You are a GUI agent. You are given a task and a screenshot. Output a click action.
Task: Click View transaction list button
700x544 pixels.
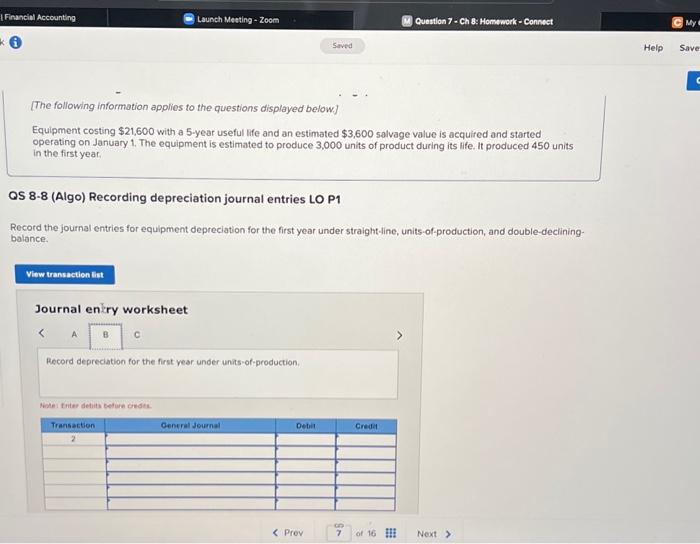point(65,274)
